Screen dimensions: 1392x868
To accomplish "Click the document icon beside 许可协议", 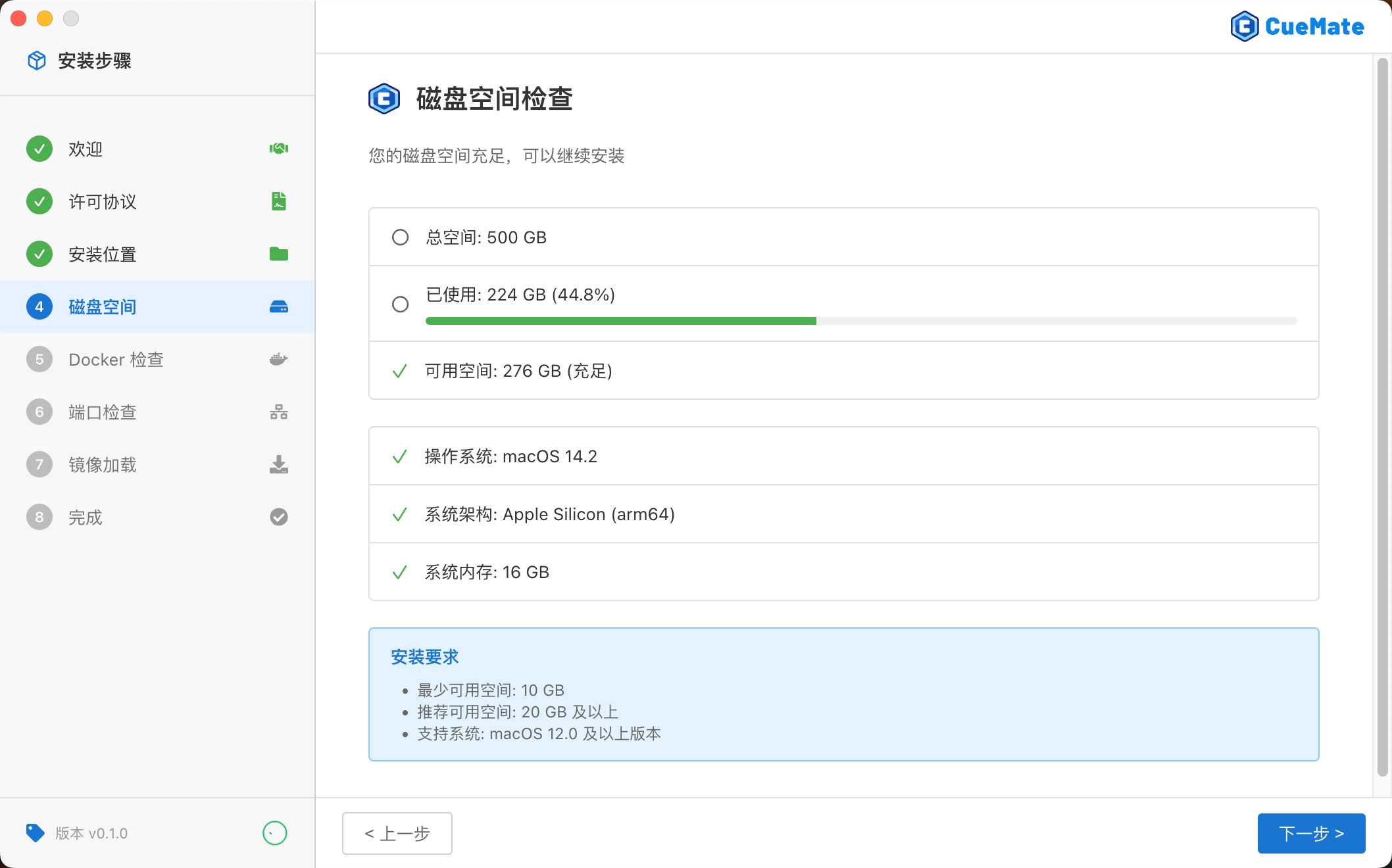I will pos(279,201).
